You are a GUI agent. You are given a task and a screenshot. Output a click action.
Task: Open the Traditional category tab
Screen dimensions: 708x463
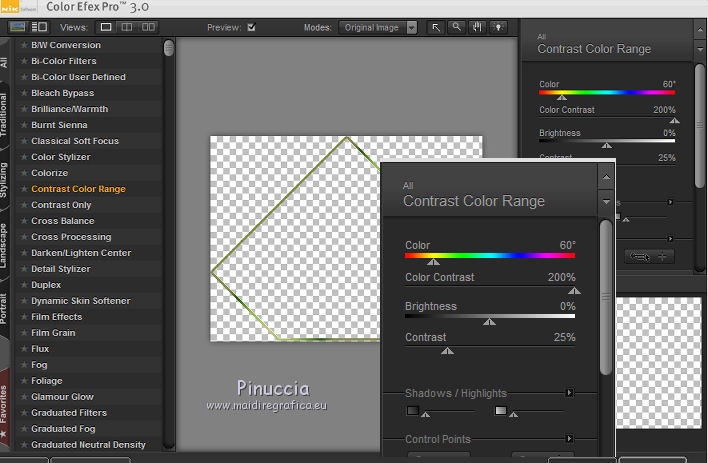click(4, 115)
